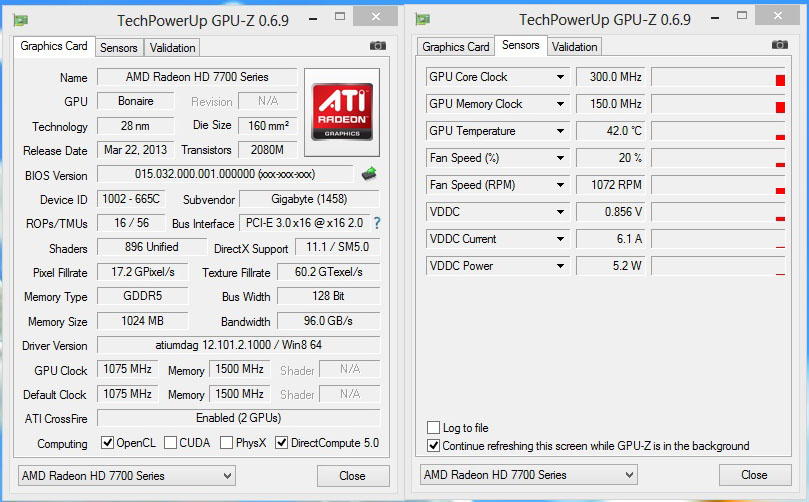
Task: Click the 96.0 GB/s bandwidth field
Action: pyautogui.click(x=329, y=321)
